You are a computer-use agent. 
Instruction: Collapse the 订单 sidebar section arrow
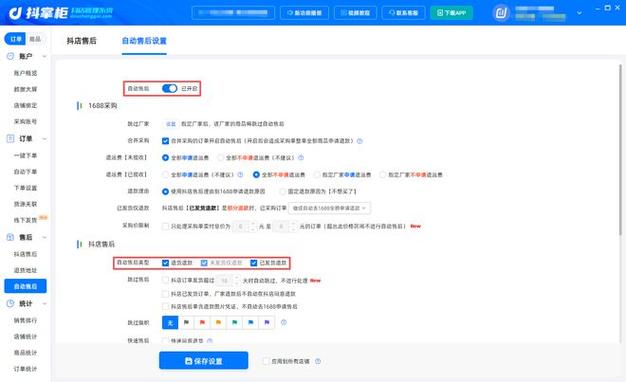tap(44, 139)
